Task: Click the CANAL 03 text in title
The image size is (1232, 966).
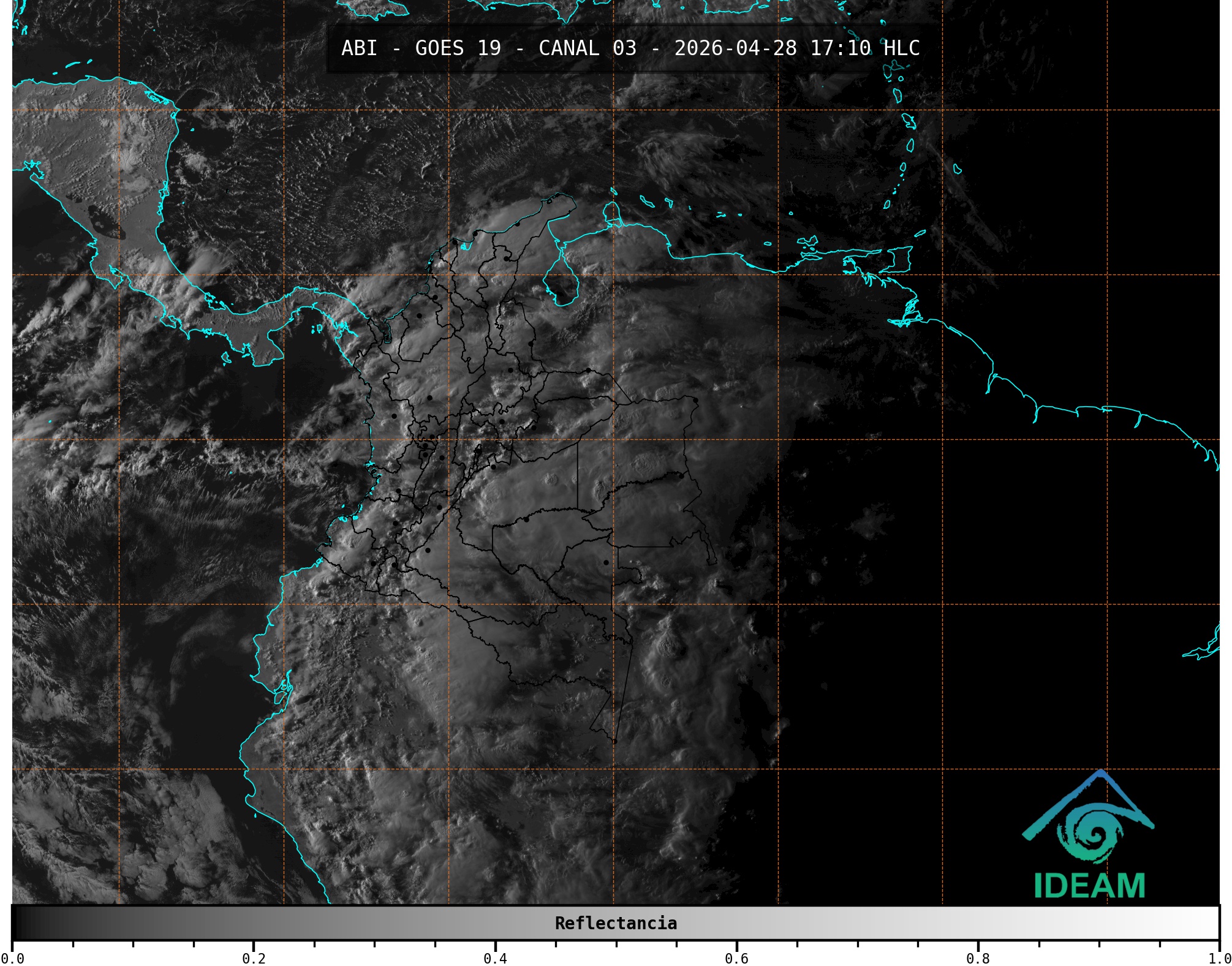Action: point(588,48)
